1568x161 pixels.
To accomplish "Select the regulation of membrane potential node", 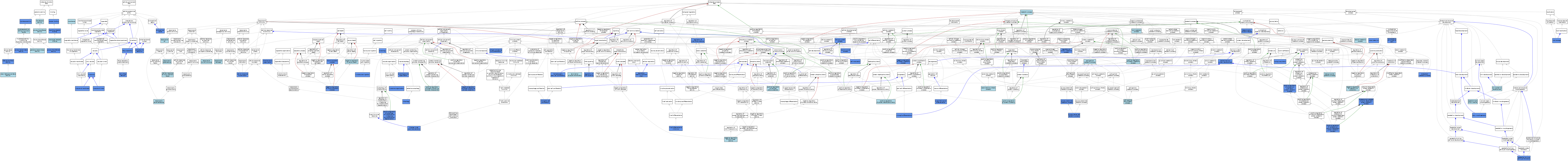I will point(698,41).
